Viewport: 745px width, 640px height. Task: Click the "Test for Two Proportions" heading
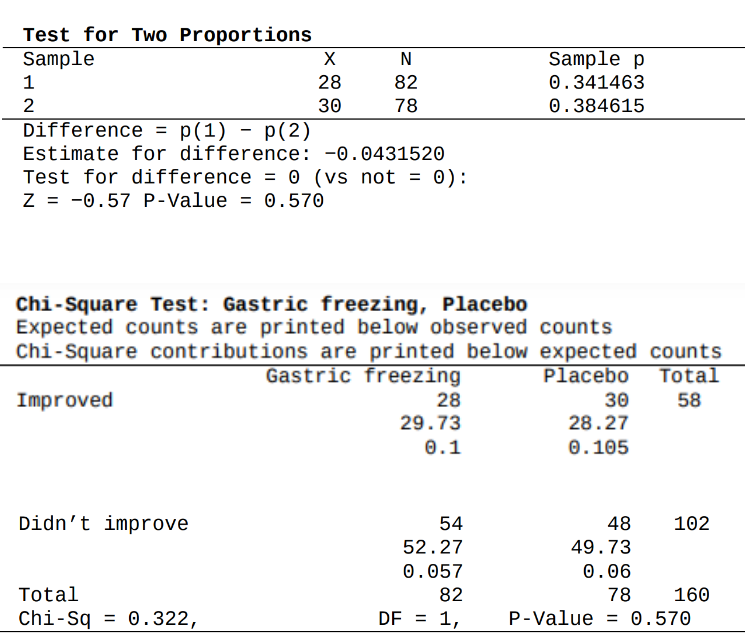167,35
